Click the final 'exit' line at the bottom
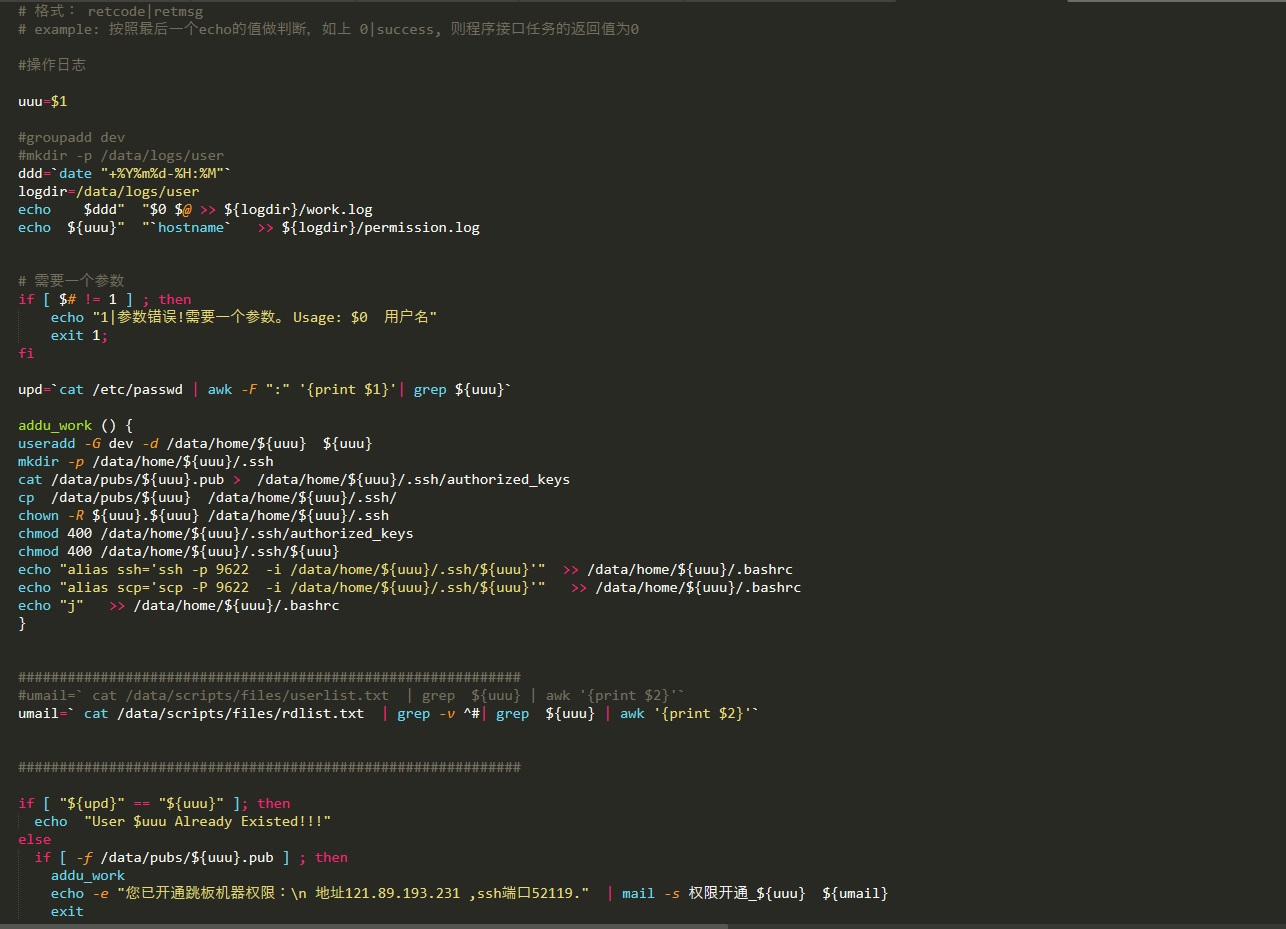 click(x=67, y=911)
